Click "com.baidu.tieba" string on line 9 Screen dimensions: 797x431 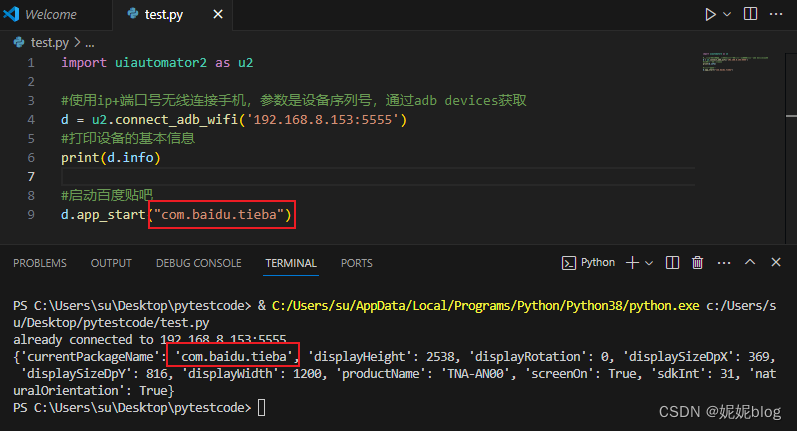(219, 214)
